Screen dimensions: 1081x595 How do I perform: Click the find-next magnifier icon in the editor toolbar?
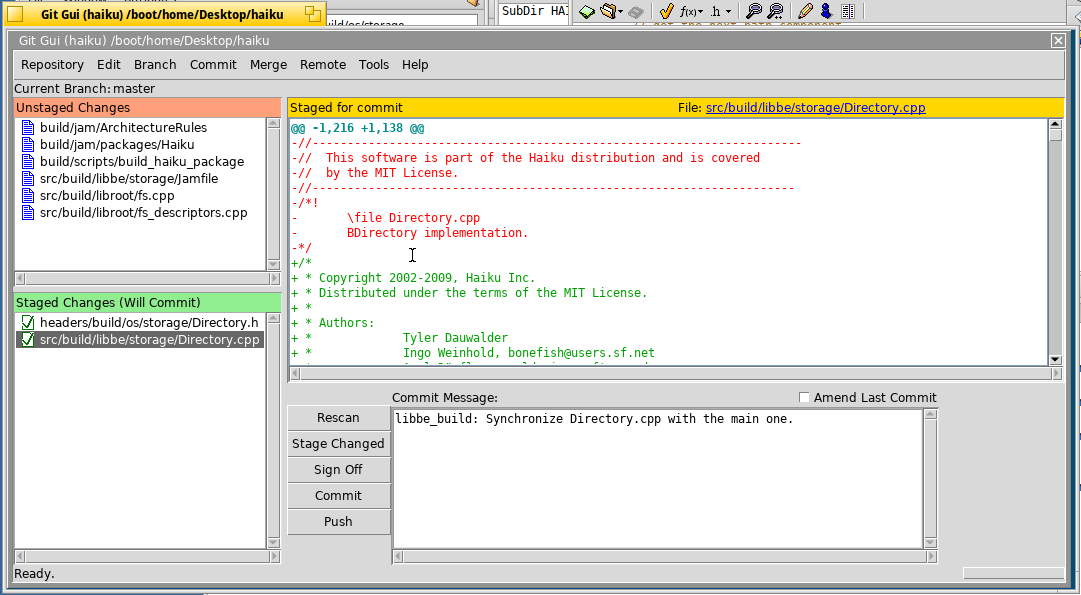pyautogui.click(x=775, y=11)
